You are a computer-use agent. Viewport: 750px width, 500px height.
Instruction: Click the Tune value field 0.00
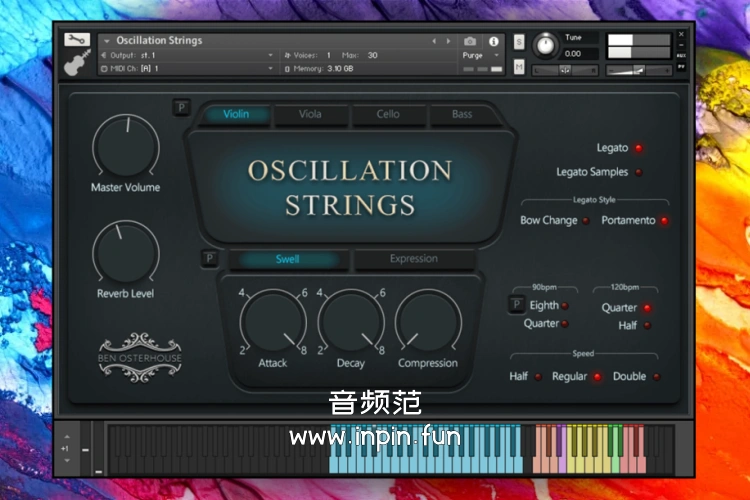[x=579, y=54]
